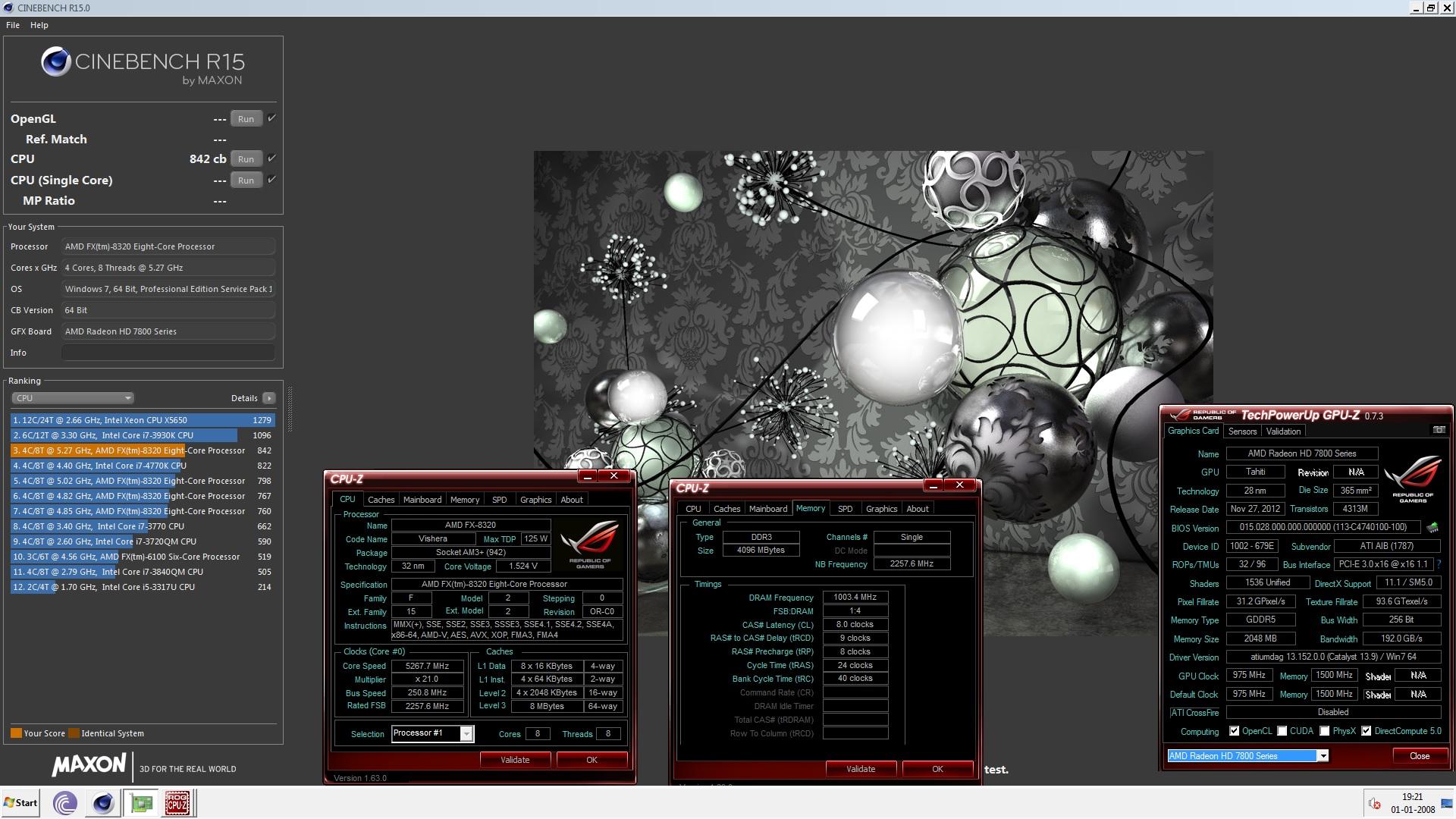The image size is (1456, 819).
Task: Open SPD tab in CPU-Z Memory window
Action: tap(845, 509)
